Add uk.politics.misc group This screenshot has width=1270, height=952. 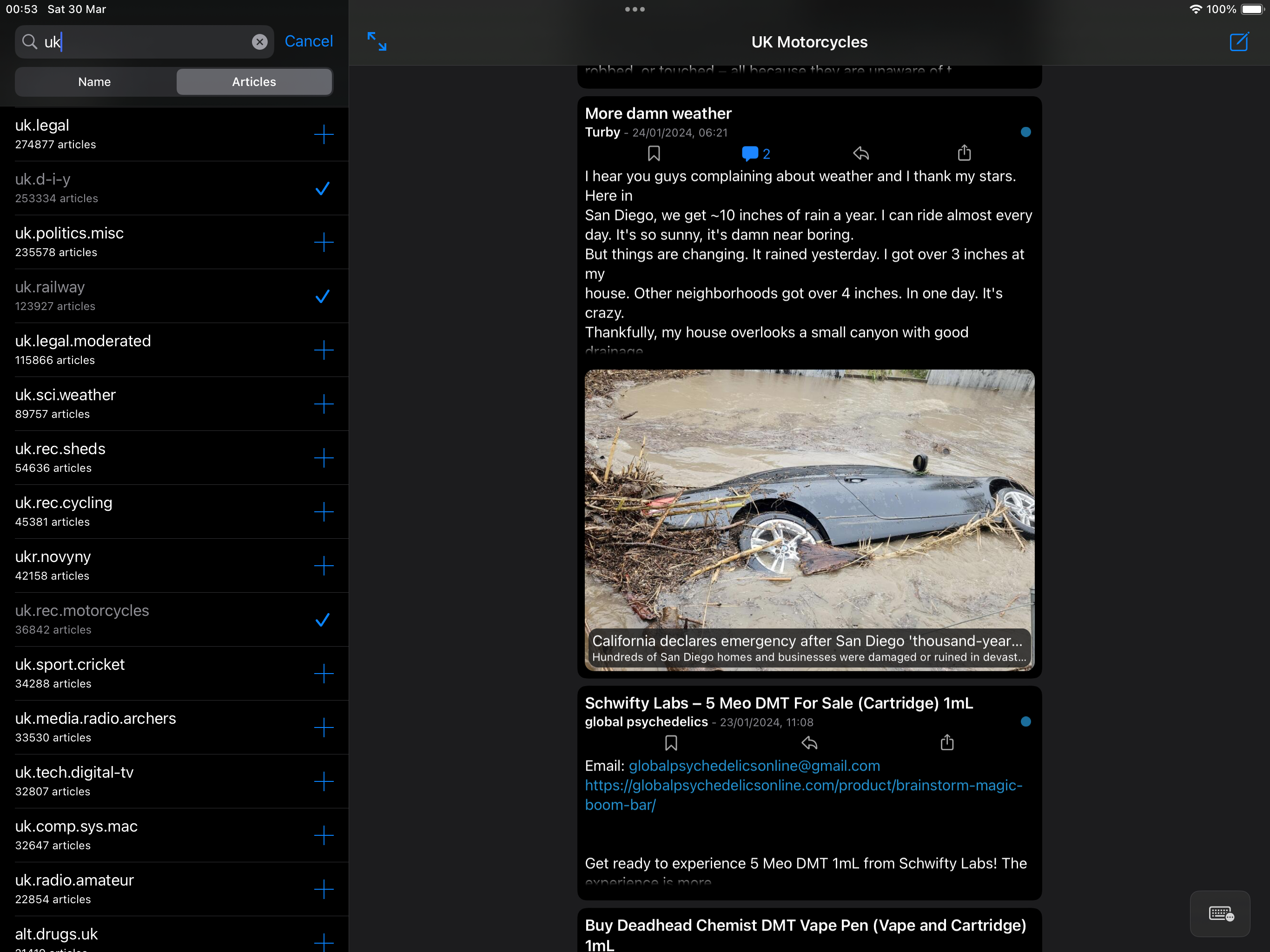click(324, 242)
